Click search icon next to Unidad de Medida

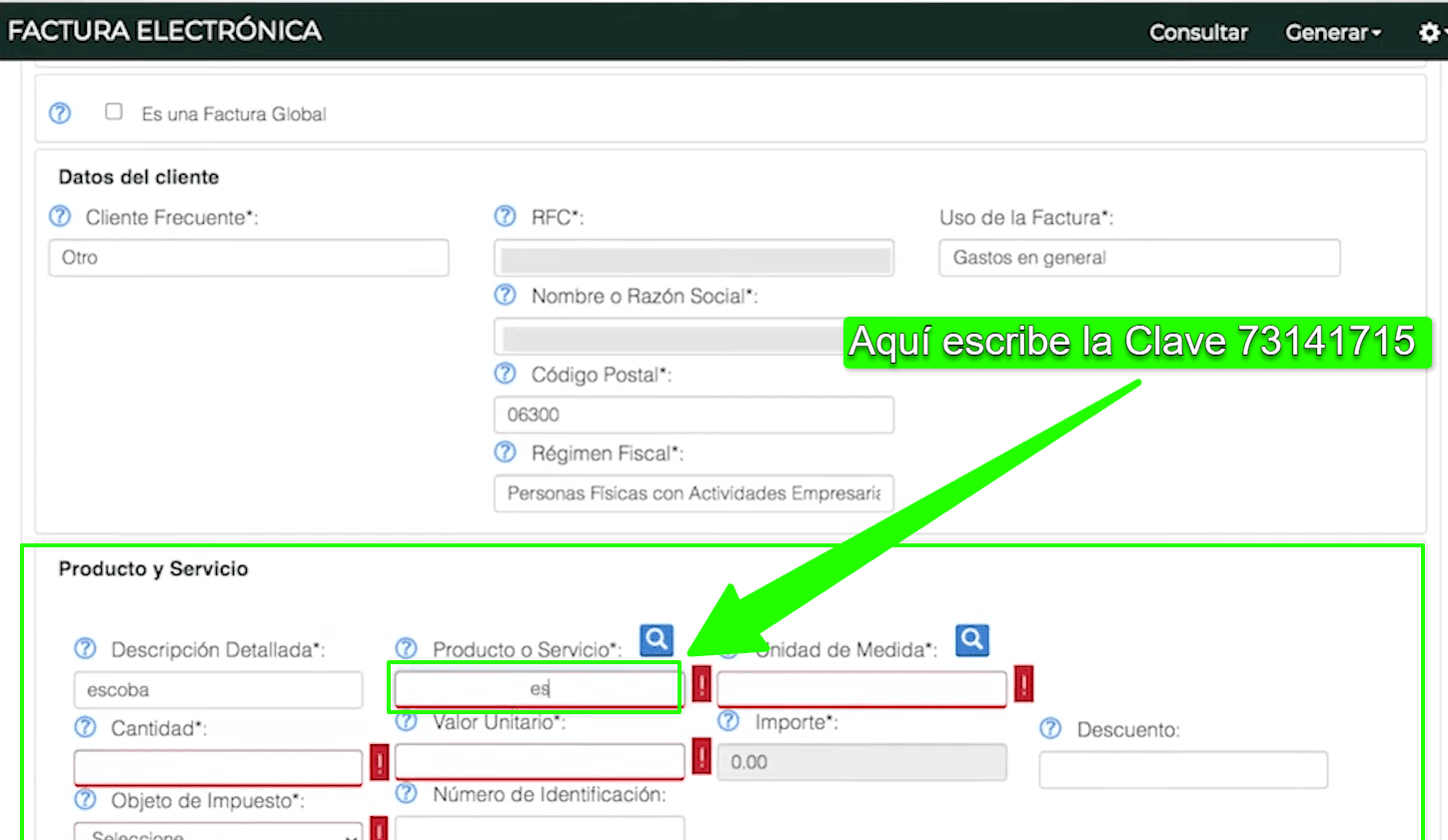971,639
